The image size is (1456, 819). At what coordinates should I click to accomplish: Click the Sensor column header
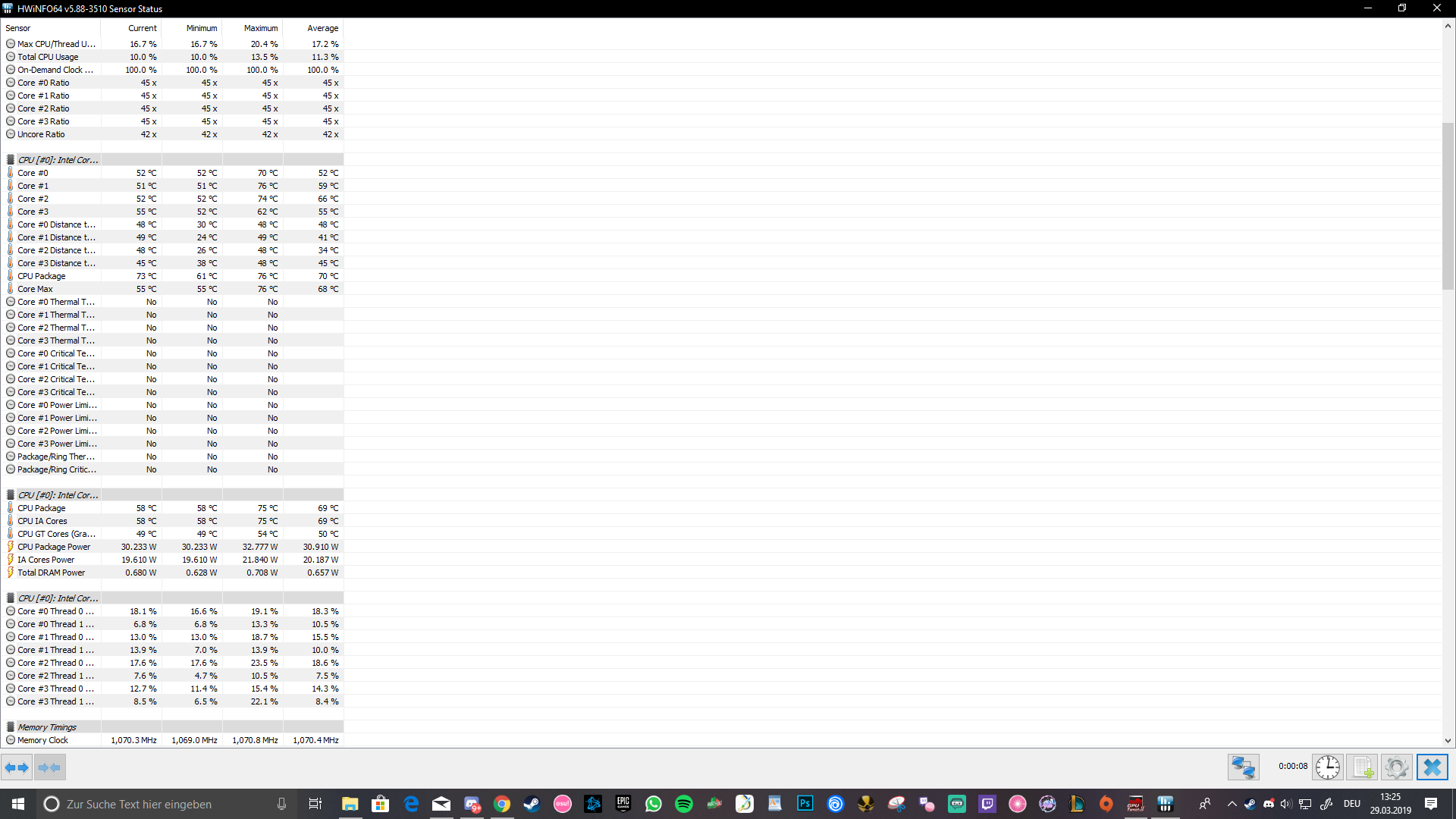(x=18, y=28)
